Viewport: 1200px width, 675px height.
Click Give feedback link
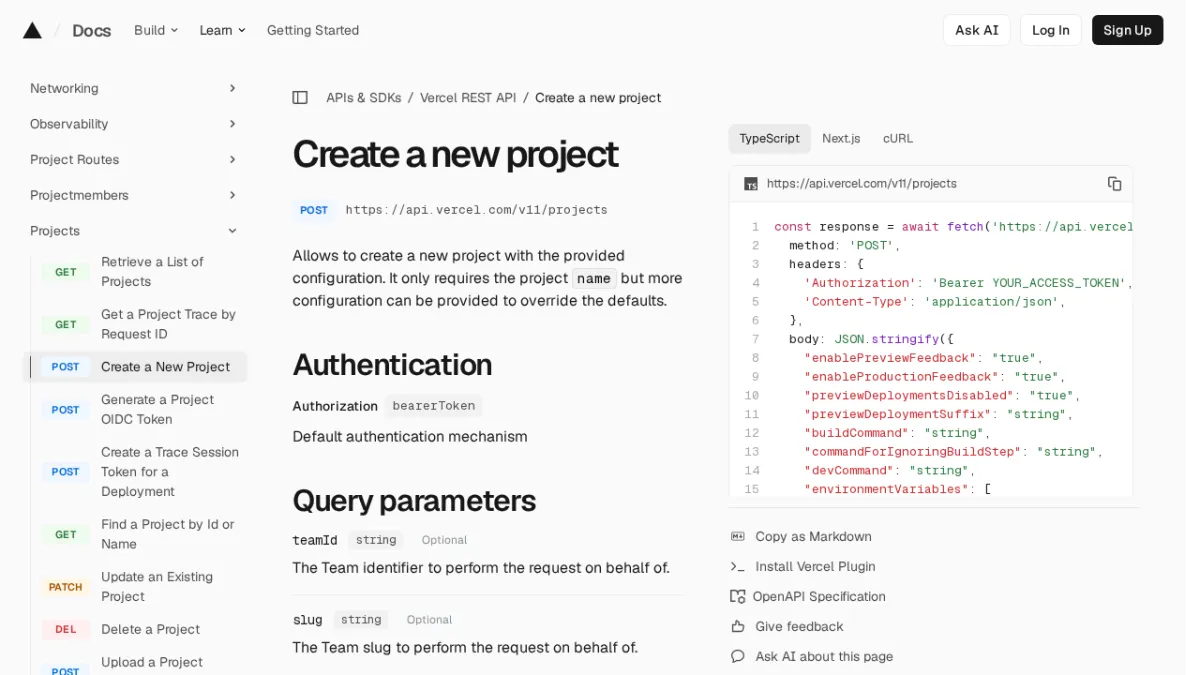(799, 627)
